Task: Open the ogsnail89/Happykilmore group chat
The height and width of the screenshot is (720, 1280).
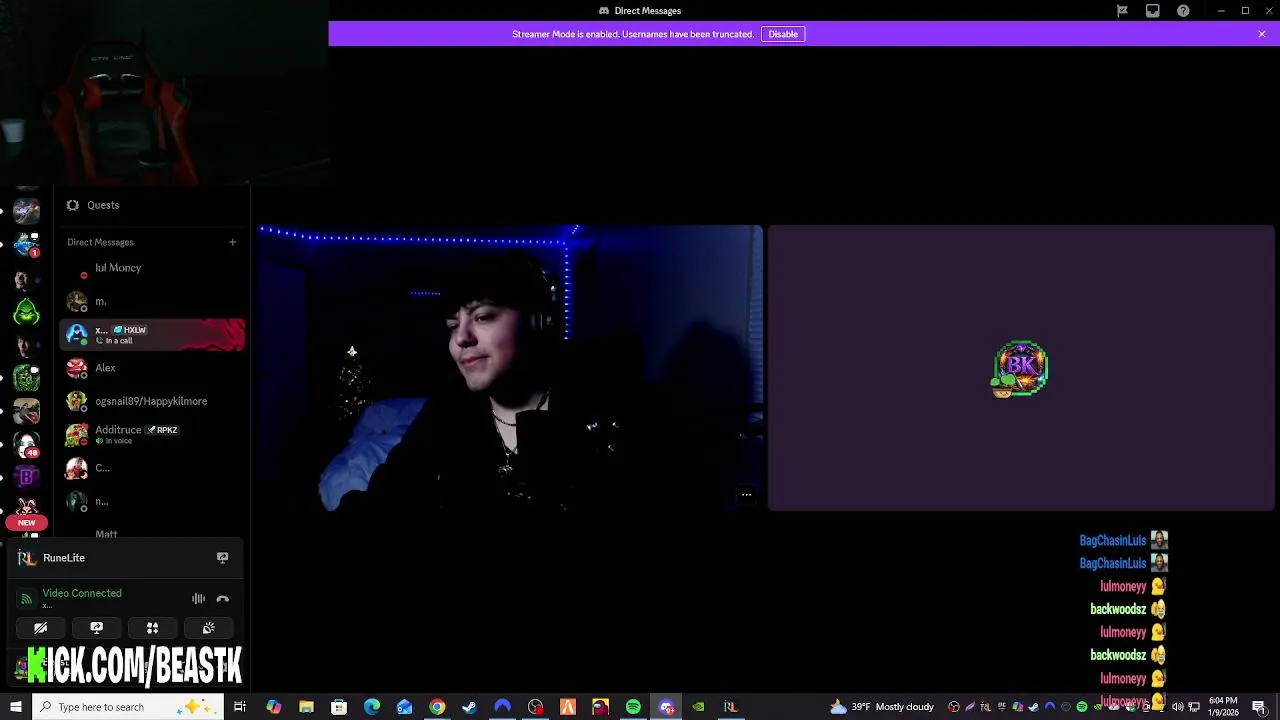Action: tap(152, 401)
